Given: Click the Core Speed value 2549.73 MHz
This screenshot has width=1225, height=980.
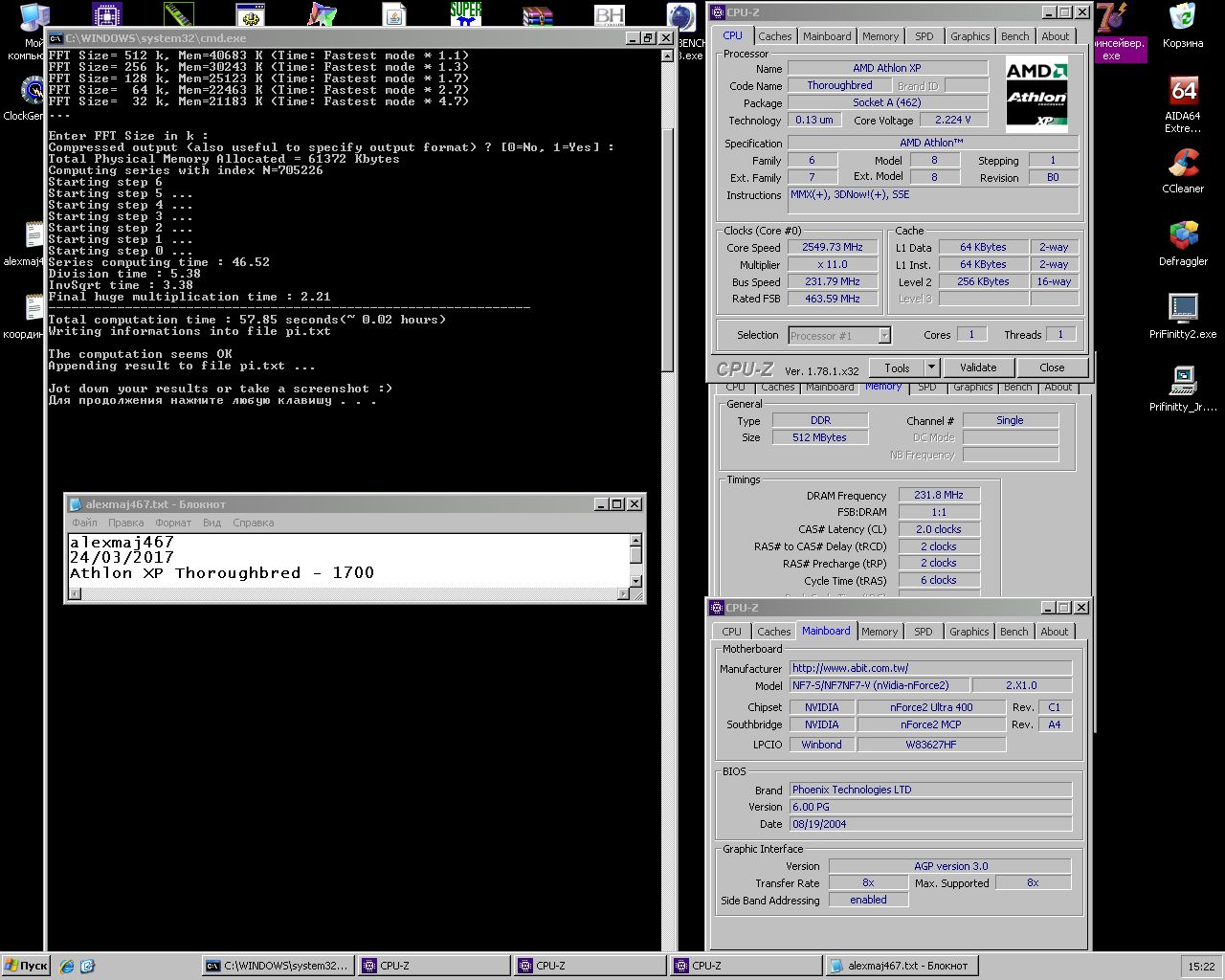Looking at the screenshot, I should (x=833, y=247).
